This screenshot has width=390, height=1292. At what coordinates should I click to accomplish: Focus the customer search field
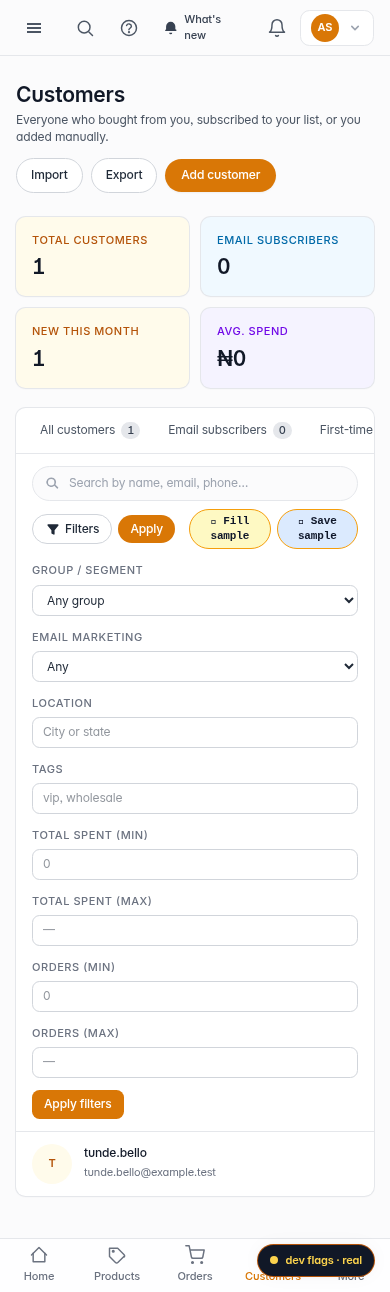click(195, 483)
